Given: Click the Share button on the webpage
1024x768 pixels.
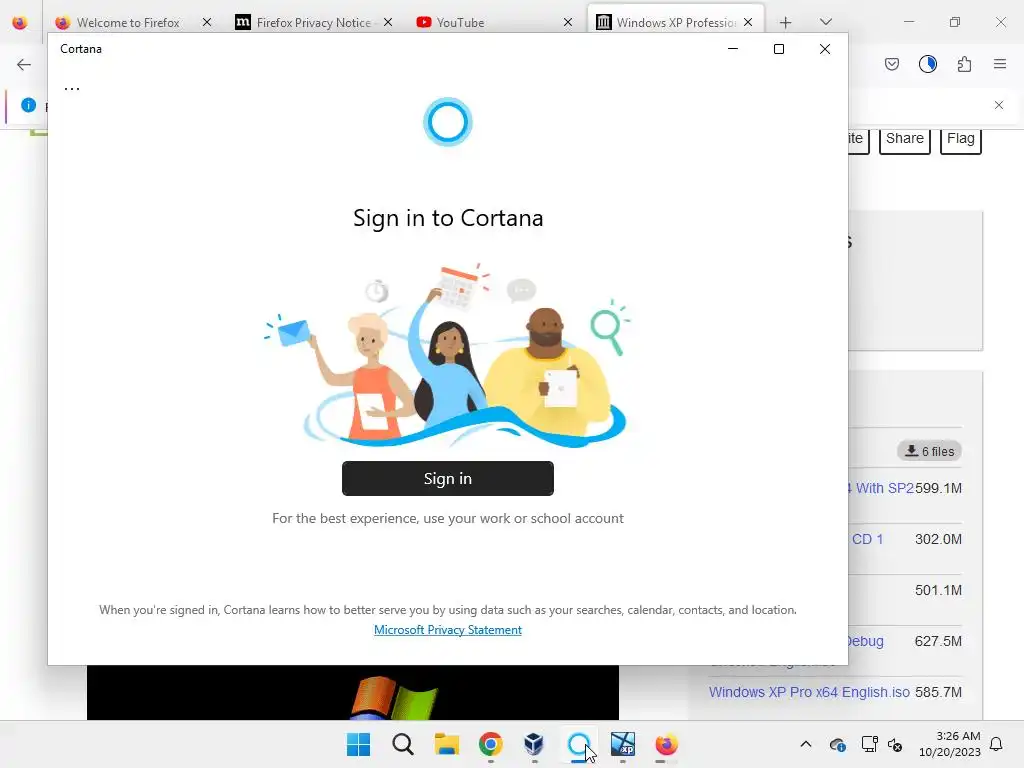Looking at the screenshot, I should [x=904, y=139].
